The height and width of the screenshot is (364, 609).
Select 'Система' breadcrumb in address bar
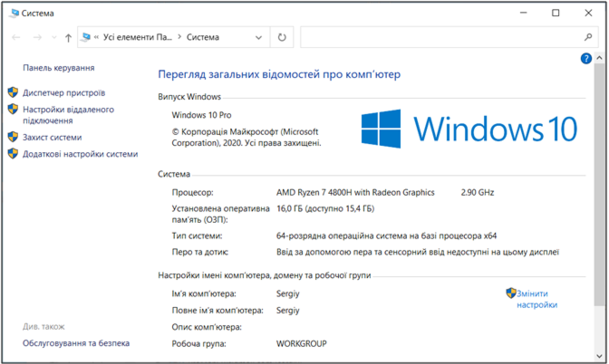coord(203,37)
